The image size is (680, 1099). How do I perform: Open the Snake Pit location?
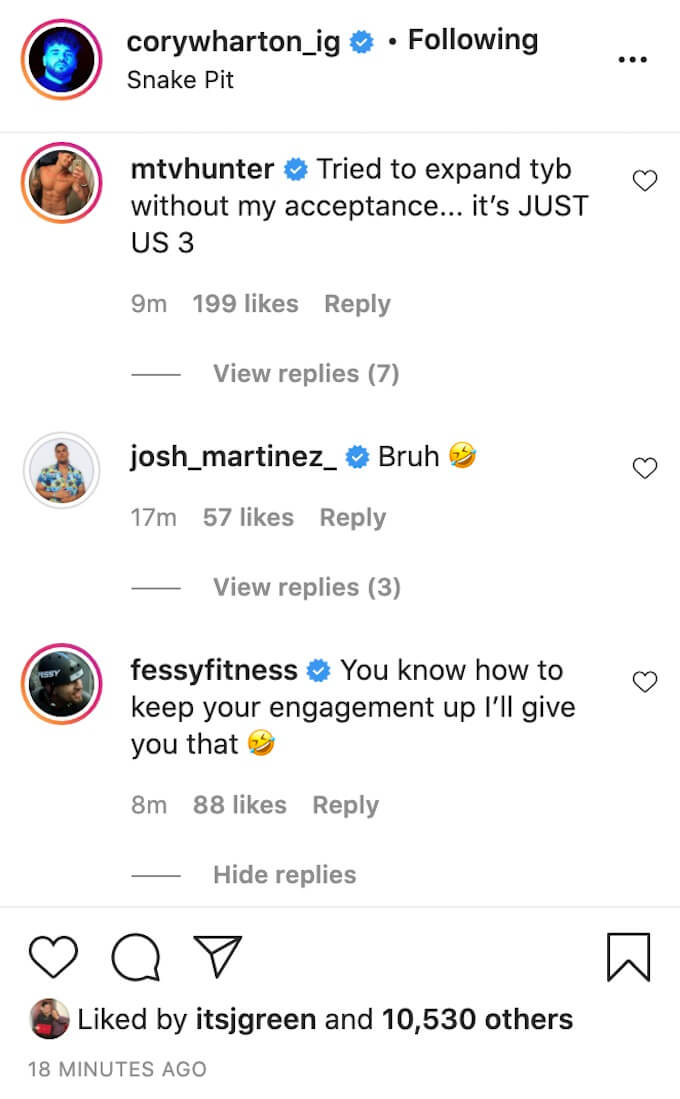[180, 80]
